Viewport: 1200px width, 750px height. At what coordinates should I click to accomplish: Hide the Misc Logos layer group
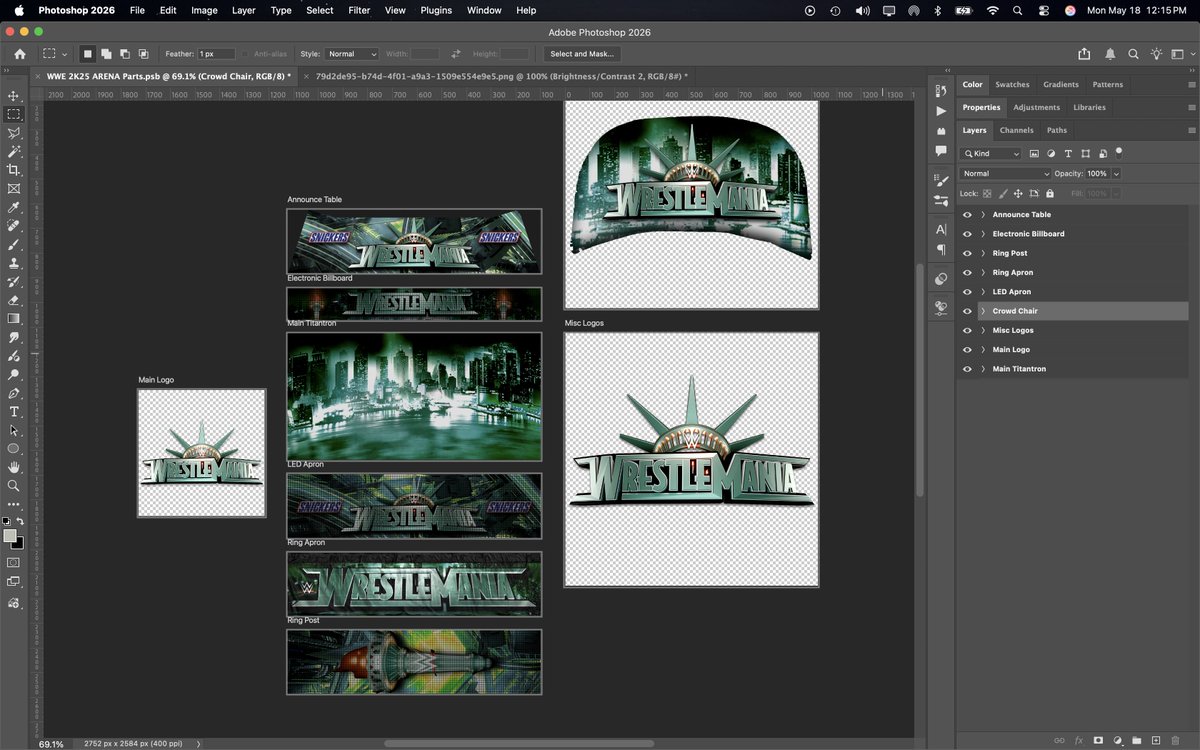[x=967, y=330]
